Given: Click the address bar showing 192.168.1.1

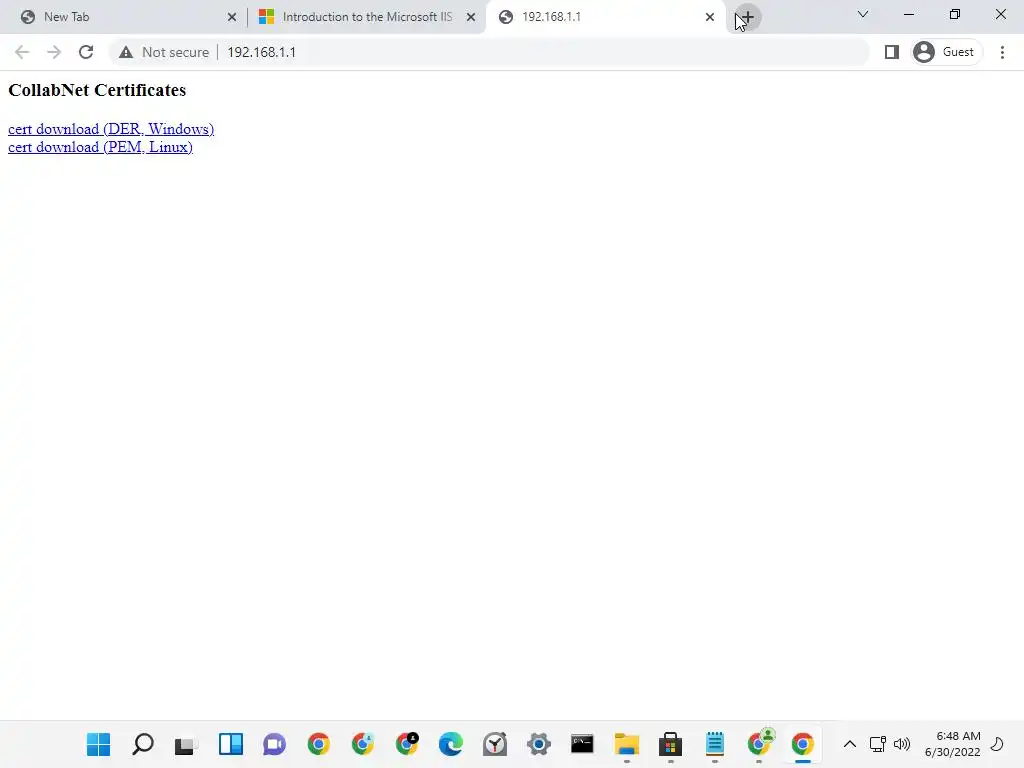Looking at the screenshot, I should click(x=488, y=52).
